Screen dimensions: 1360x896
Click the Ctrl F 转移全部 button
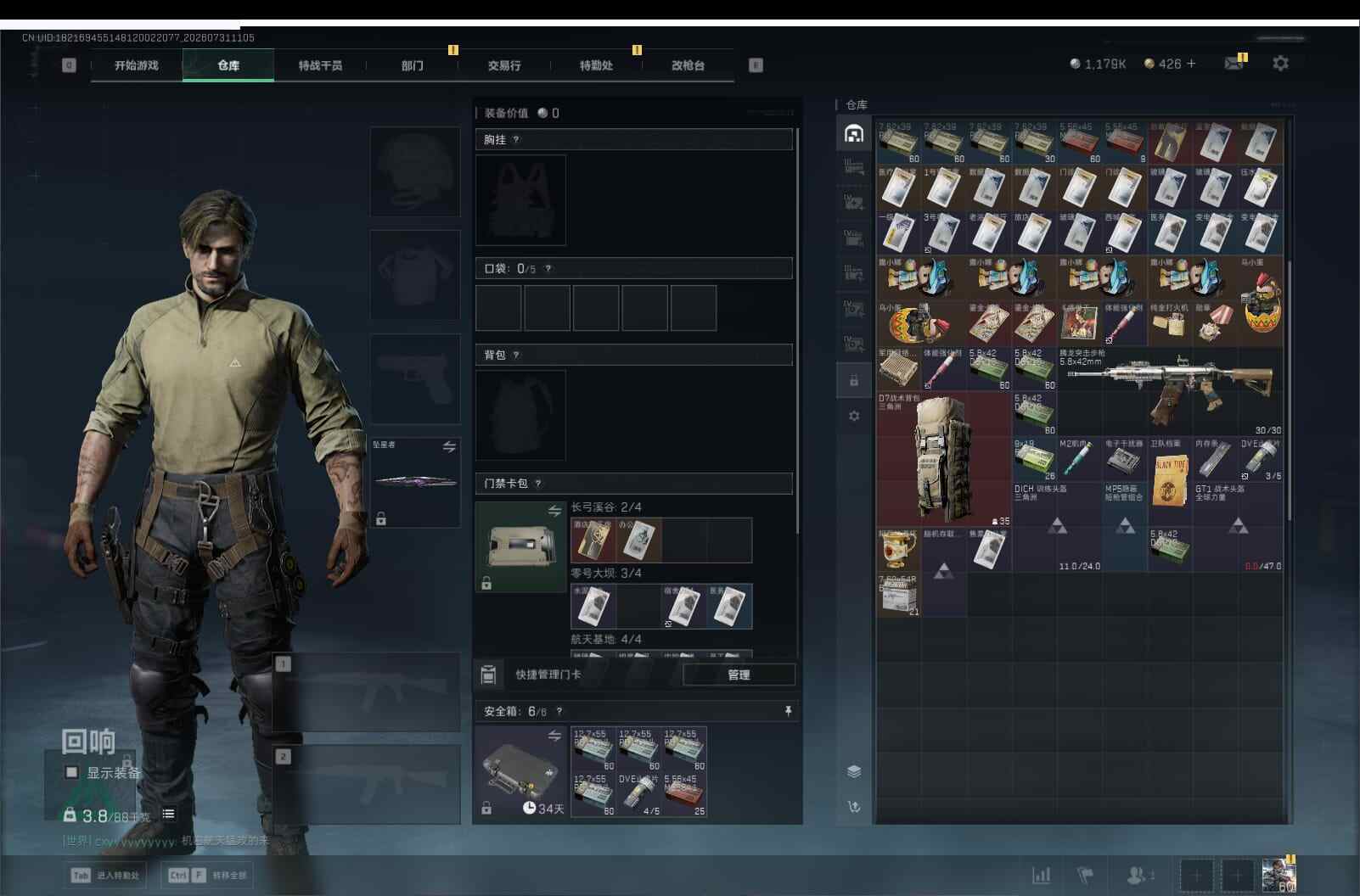(x=208, y=875)
